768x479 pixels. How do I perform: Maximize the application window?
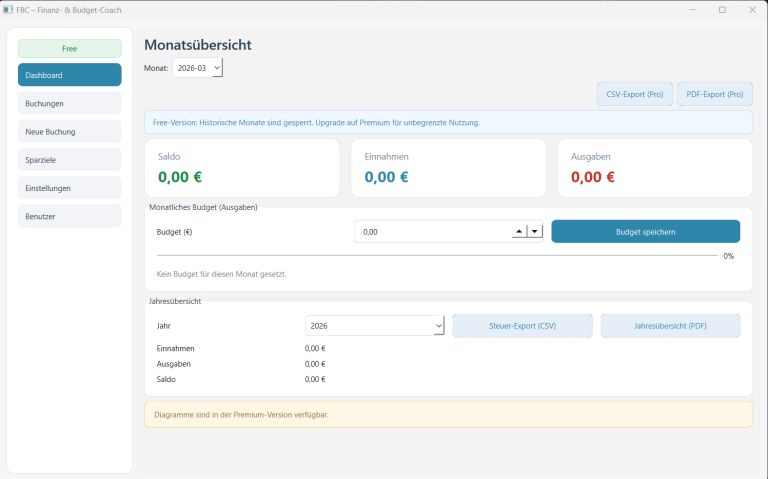tap(722, 9)
